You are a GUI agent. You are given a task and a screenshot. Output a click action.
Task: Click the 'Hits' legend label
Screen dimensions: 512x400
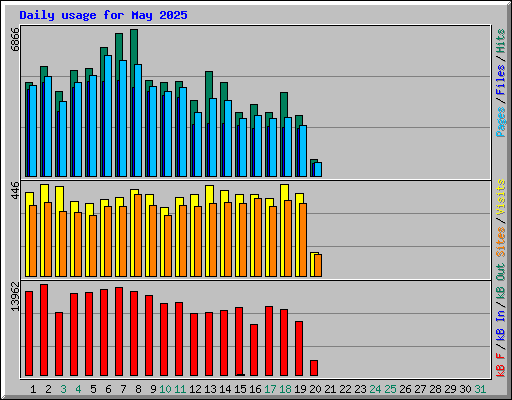(501, 41)
